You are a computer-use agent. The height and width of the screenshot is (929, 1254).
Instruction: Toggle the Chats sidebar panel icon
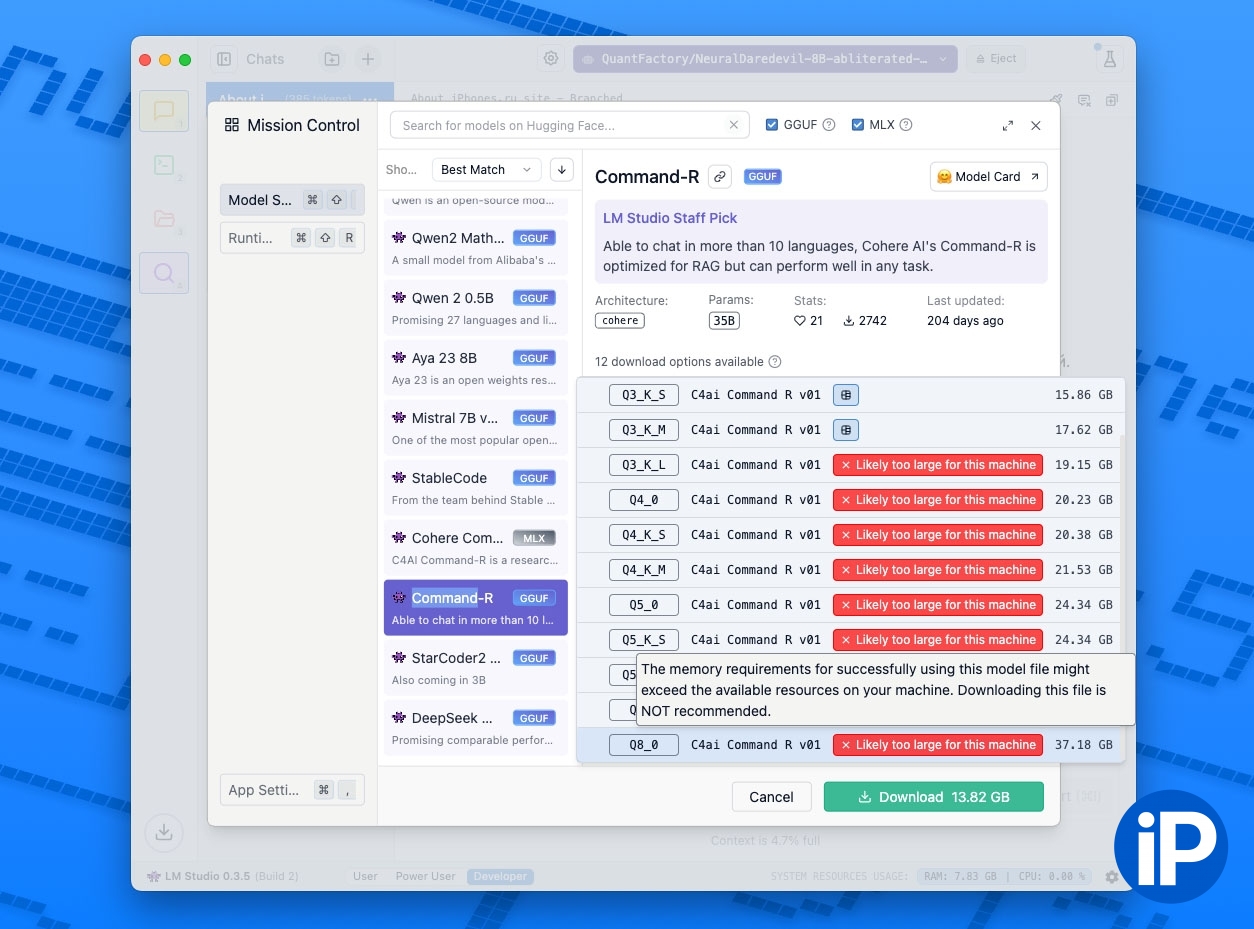(224, 59)
